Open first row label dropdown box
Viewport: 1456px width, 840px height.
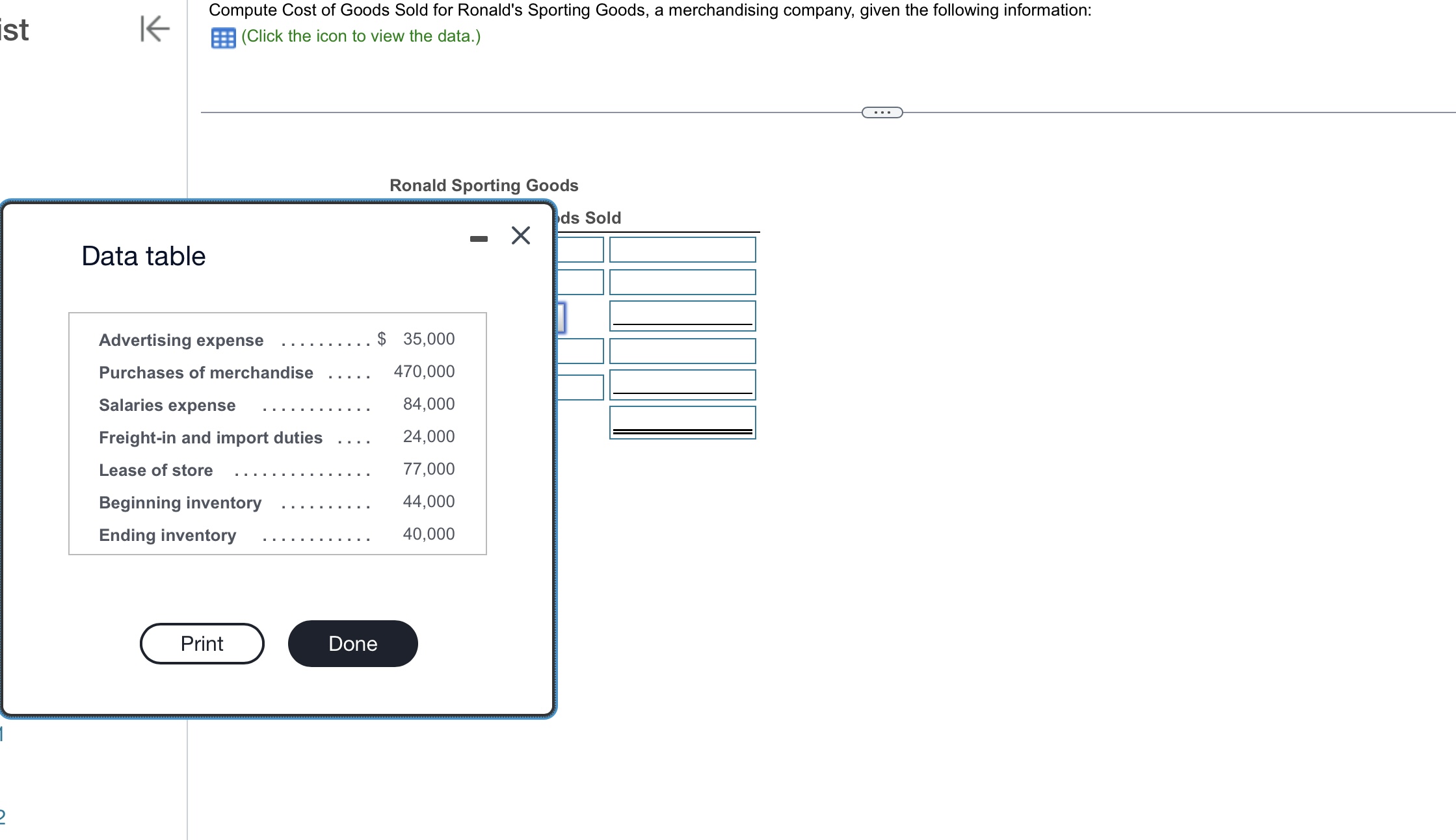[x=580, y=250]
